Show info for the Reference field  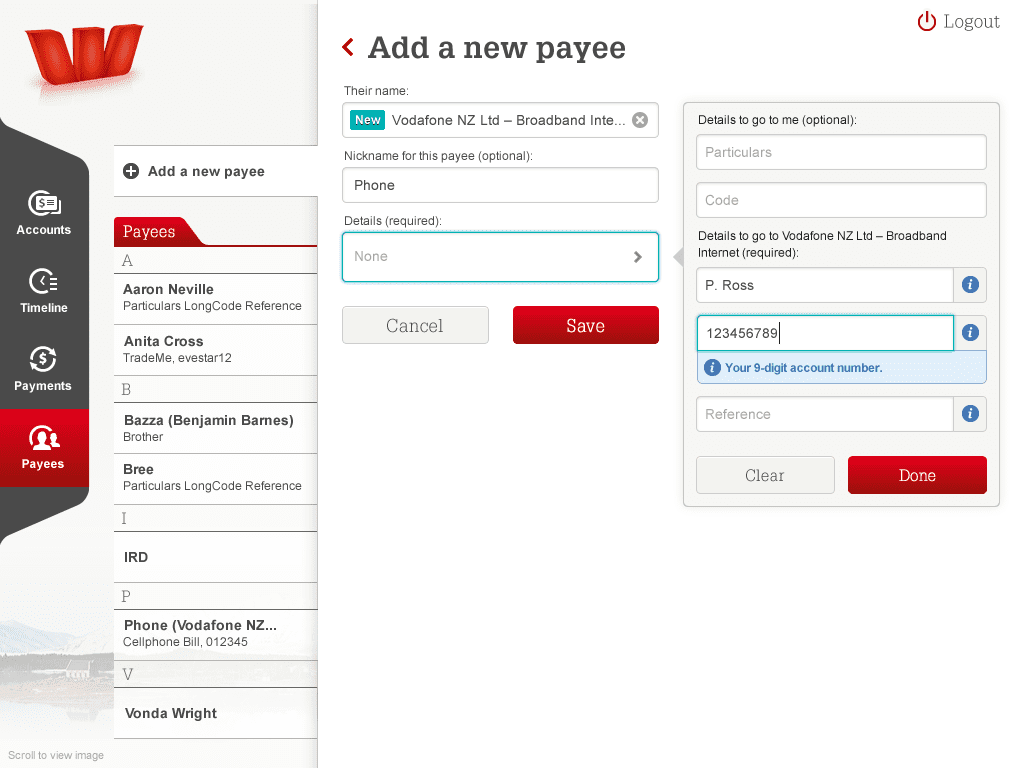970,413
